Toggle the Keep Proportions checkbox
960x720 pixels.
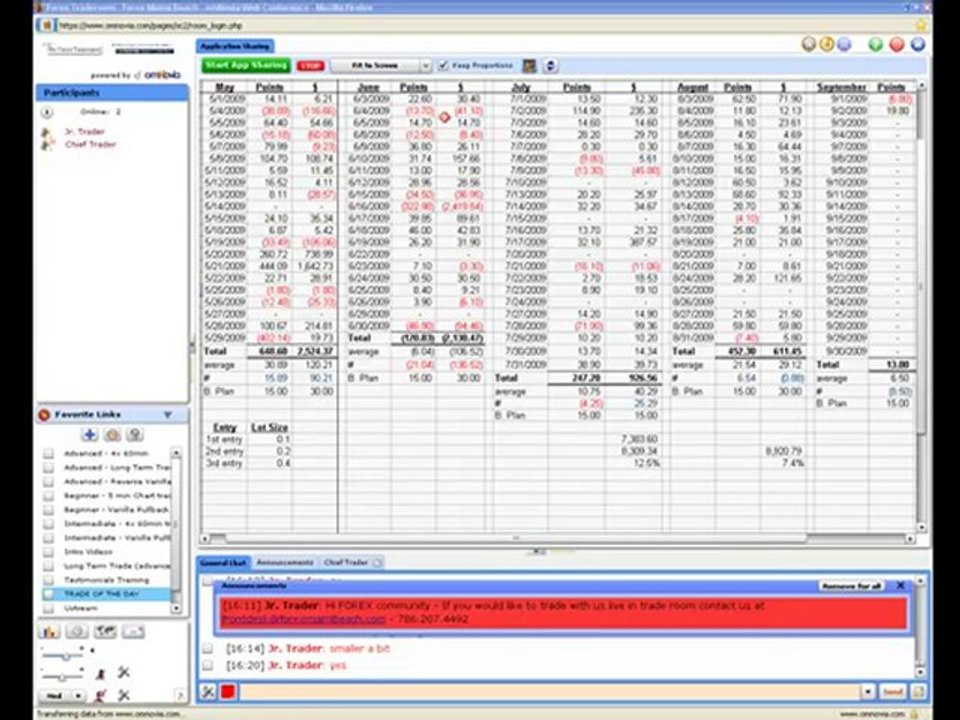tap(443, 66)
